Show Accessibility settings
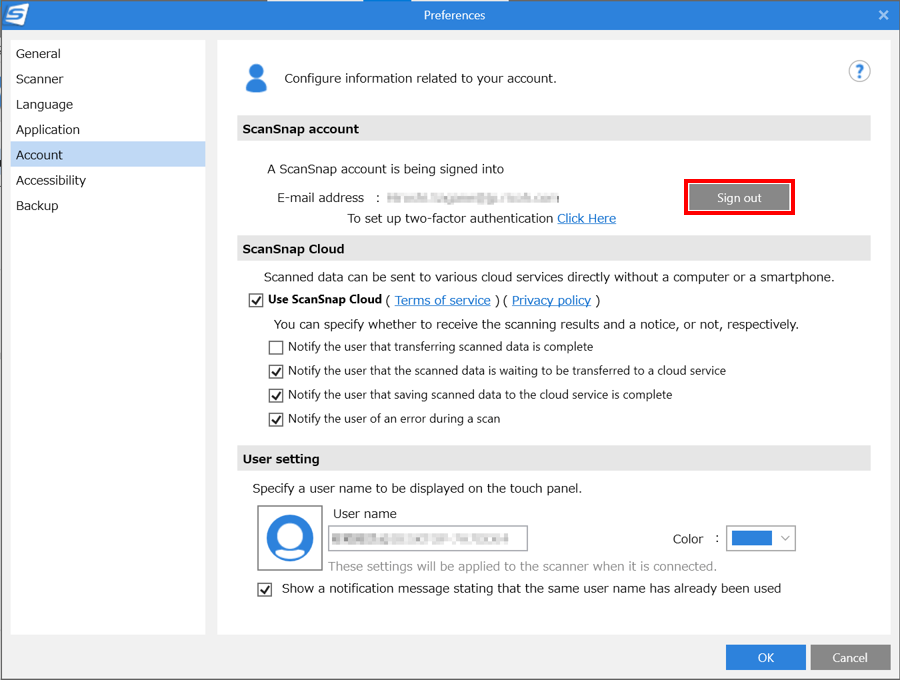 108,180
